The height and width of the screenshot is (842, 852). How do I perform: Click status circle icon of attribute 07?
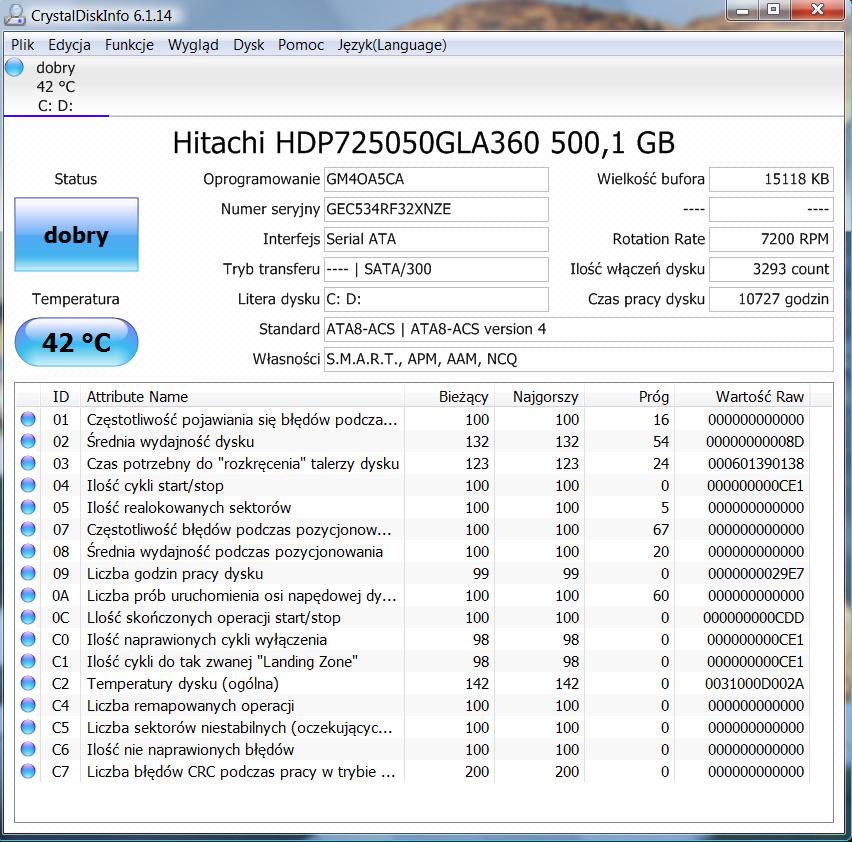(28, 529)
